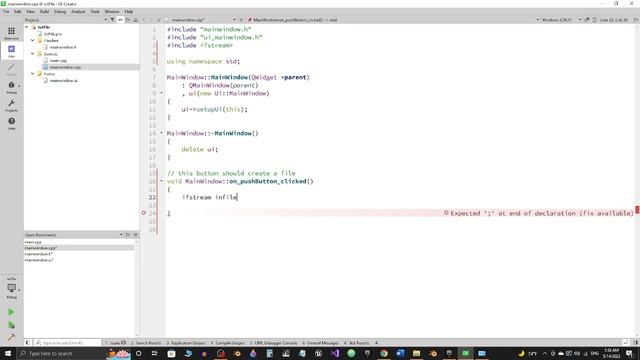Open Chrome from the Windows taskbar
The image size is (640, 360).
click(384, 353)
